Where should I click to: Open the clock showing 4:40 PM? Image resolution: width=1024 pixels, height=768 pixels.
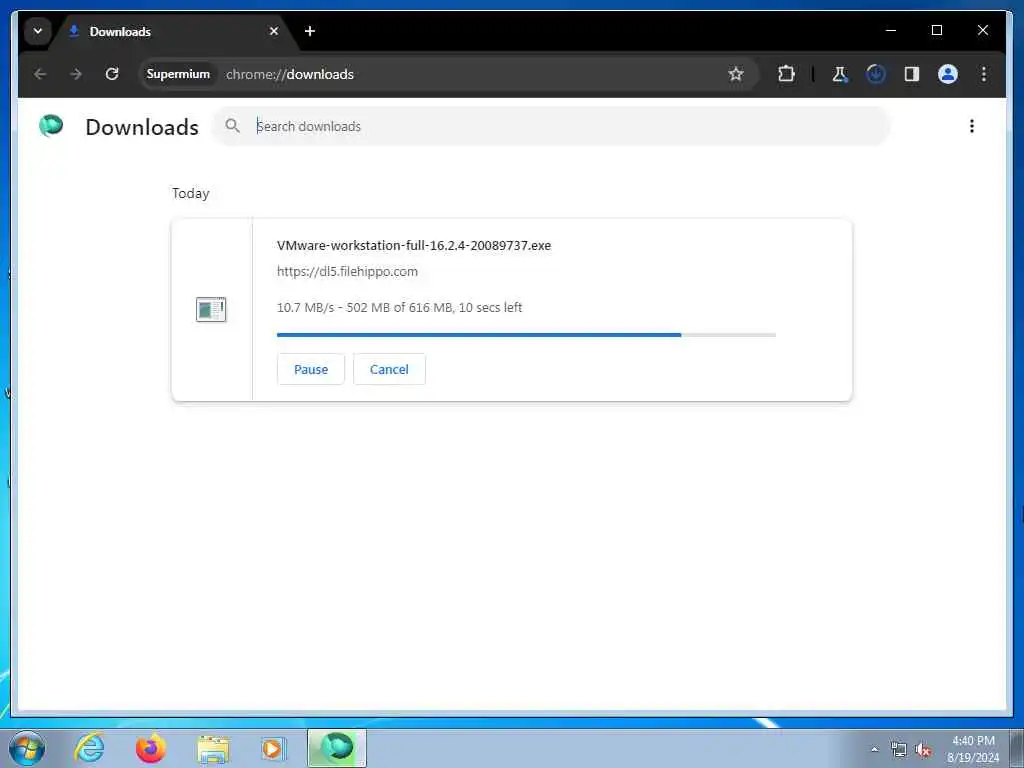coord(973,749)
